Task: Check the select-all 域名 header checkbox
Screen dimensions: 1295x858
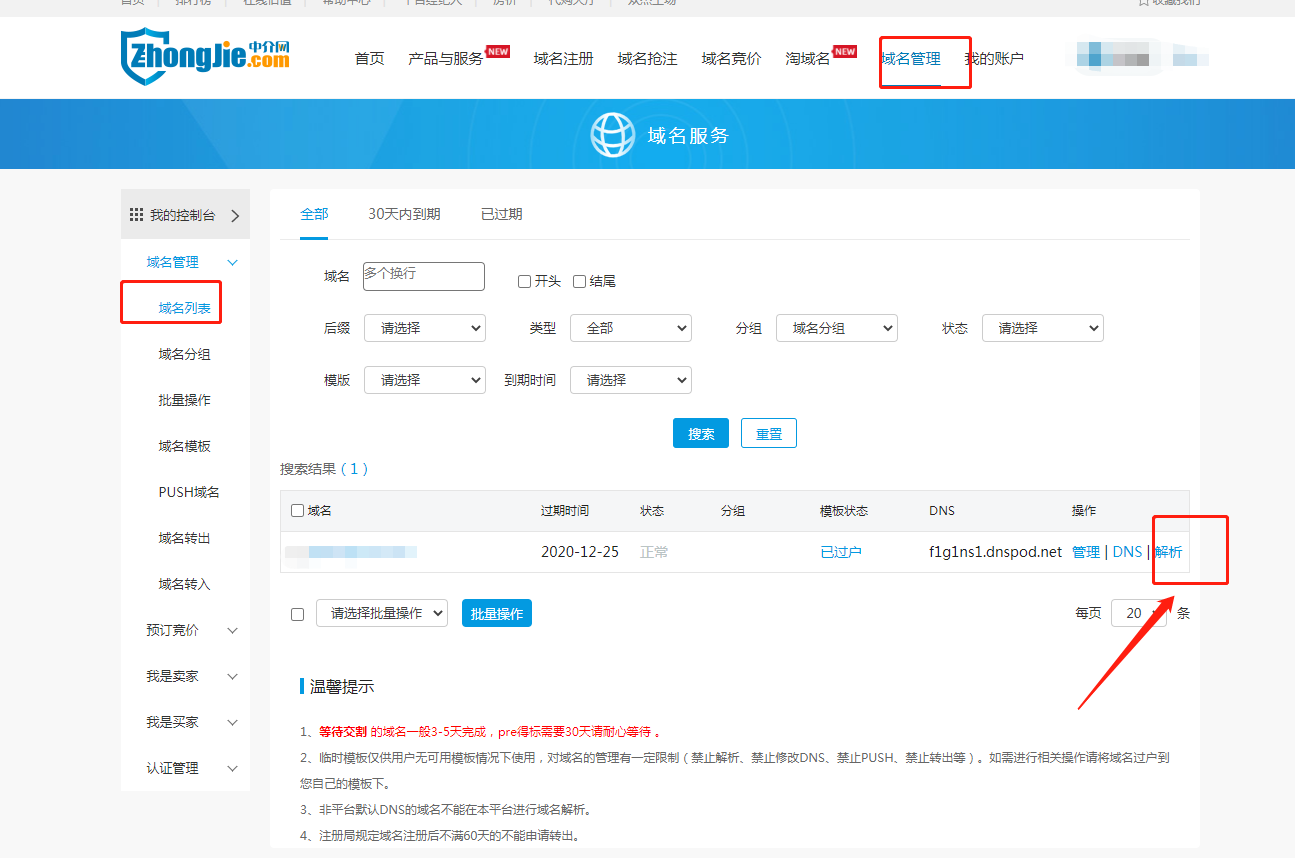Action: click(297, 511)
